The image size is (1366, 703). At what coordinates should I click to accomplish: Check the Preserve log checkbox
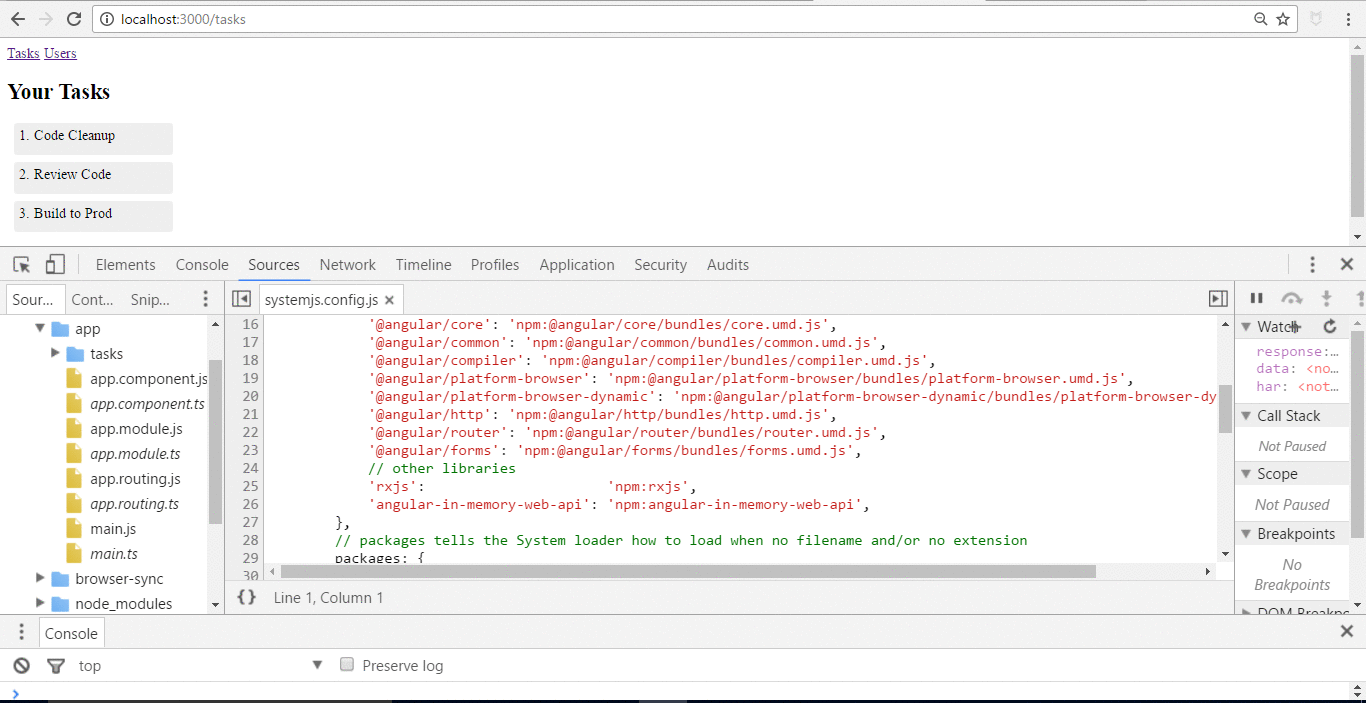346,664
